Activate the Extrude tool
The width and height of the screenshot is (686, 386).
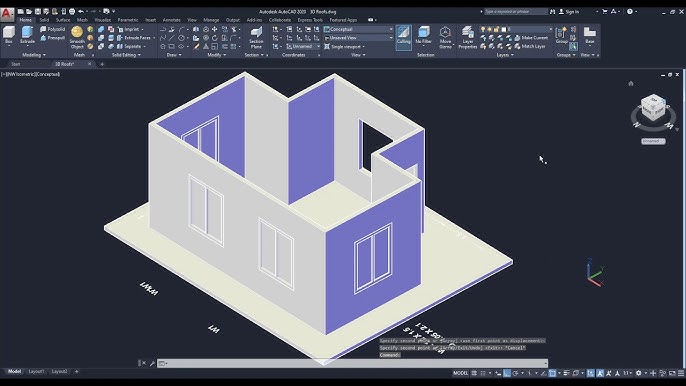click(27, 35)
